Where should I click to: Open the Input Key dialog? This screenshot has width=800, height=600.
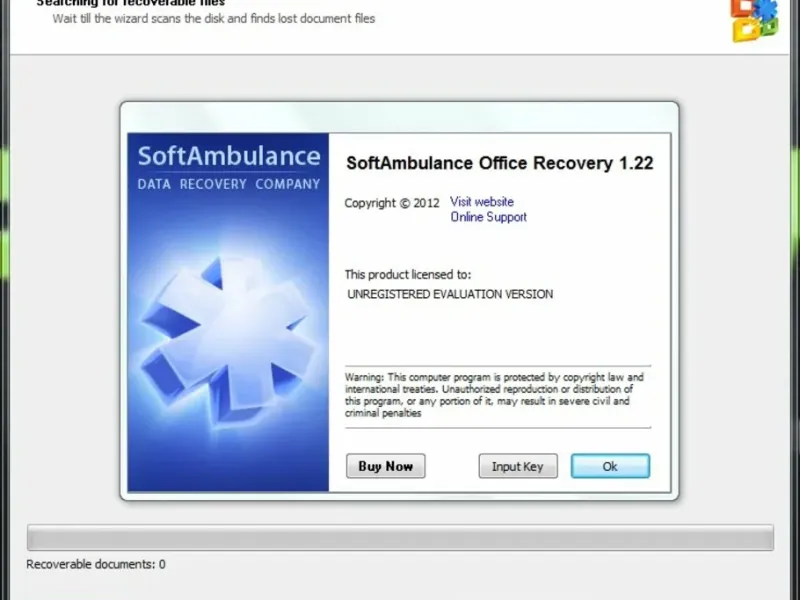pos(518,466)
